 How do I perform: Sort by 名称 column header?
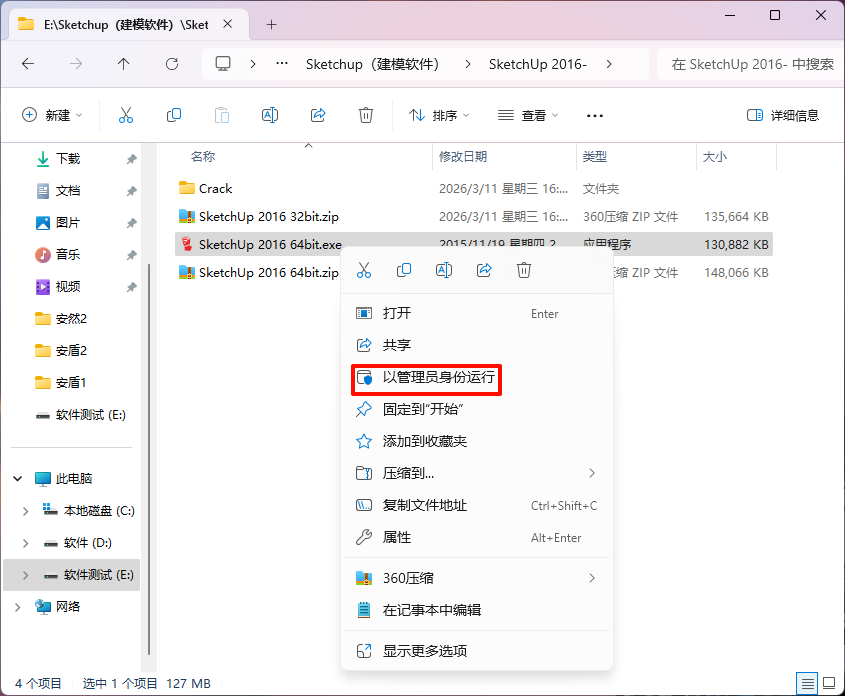[x=203, y=157]
